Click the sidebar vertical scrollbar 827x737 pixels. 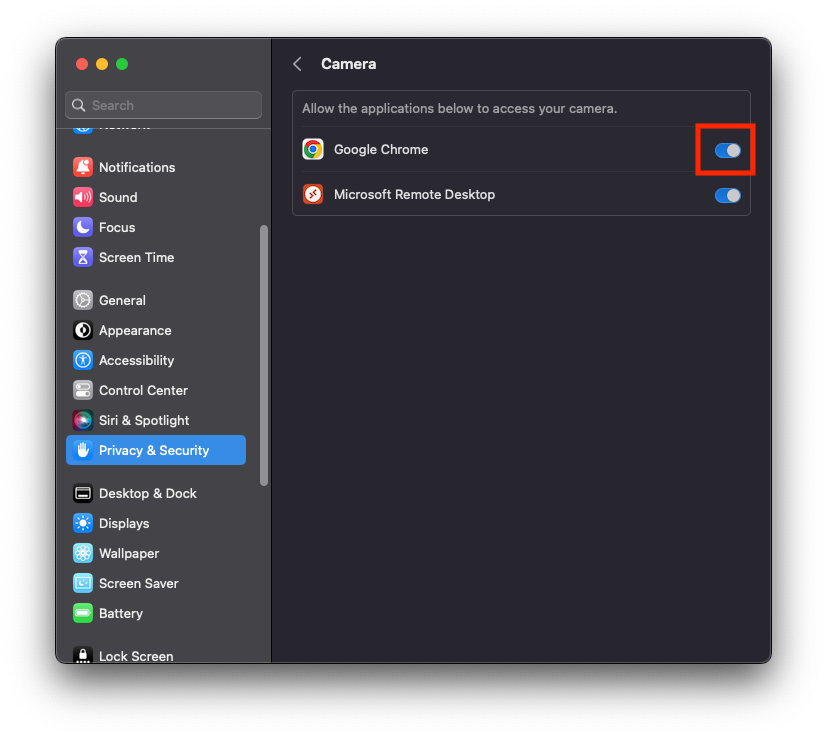[264, 355]
